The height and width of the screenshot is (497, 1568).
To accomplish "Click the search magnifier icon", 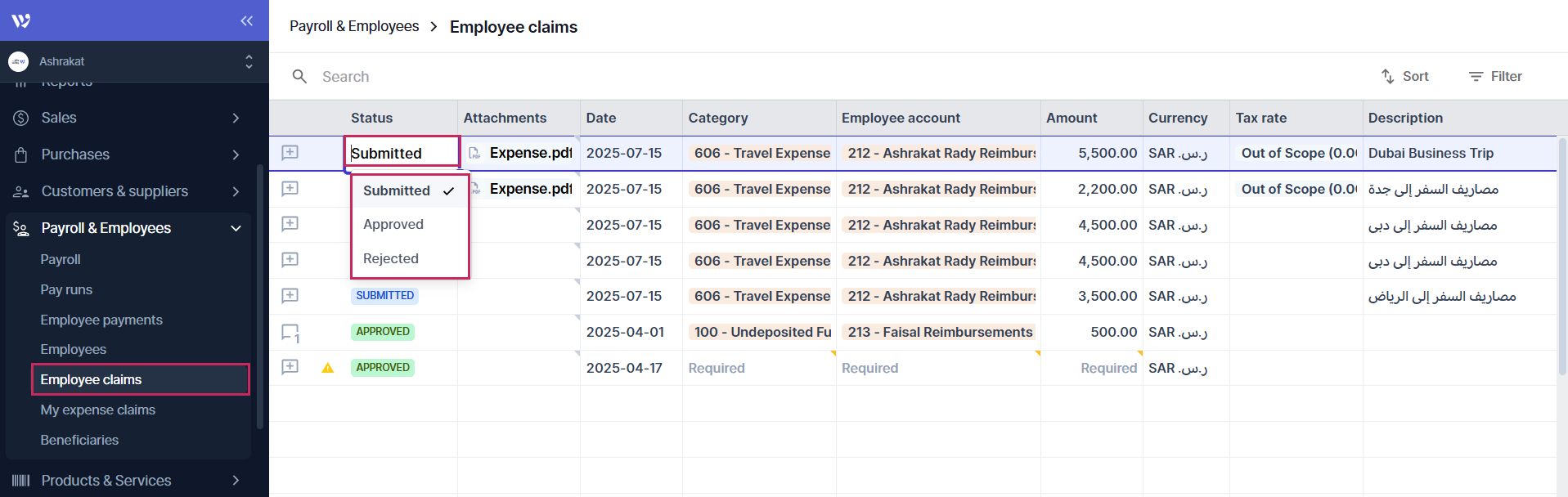I will click(300, 76).
